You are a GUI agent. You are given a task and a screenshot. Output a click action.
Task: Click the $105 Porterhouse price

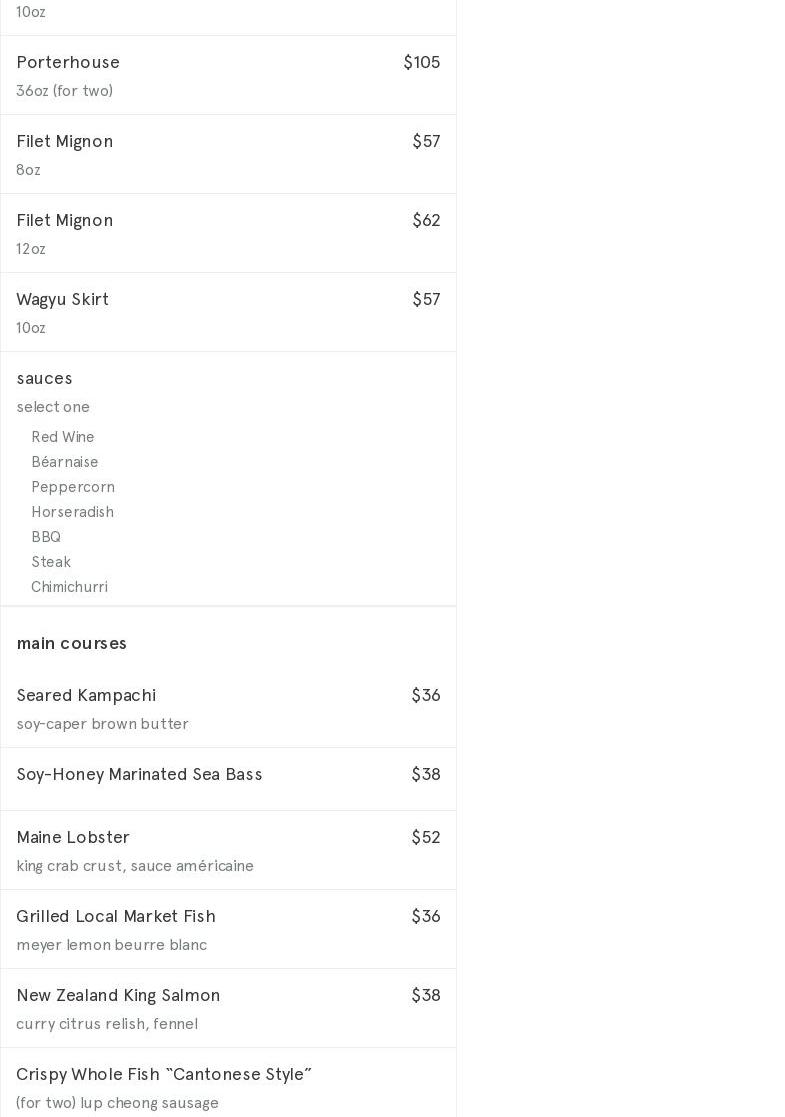[x=422, y=63]
